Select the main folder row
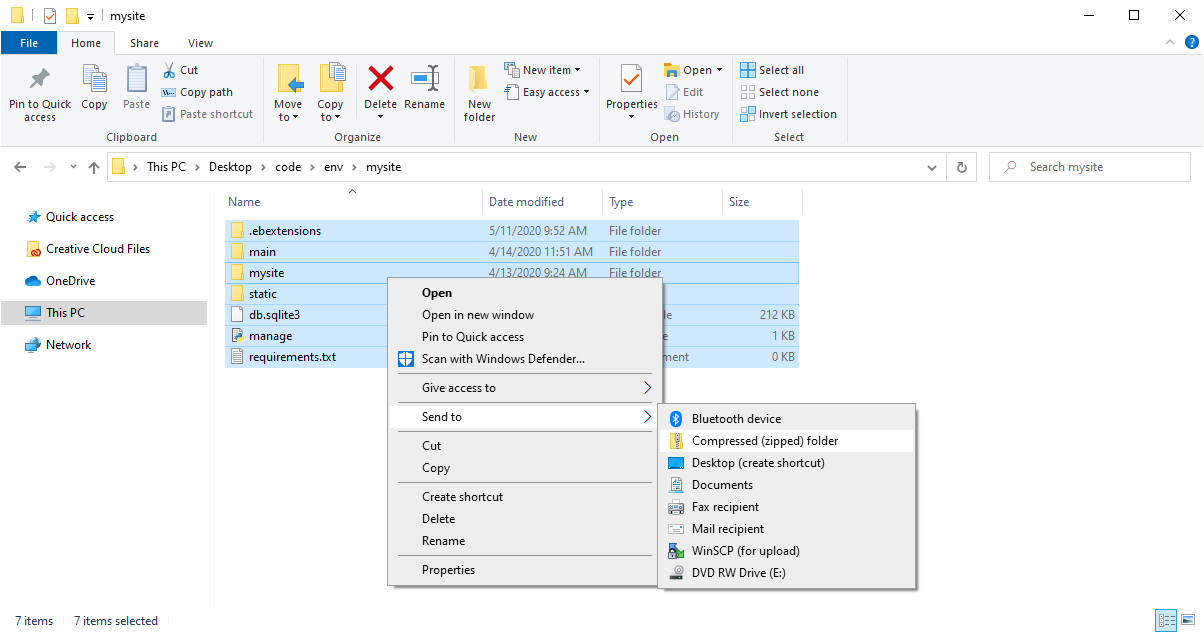Image resolution: width=1204 pixels, height=633 pixels. tap(512, 252)
